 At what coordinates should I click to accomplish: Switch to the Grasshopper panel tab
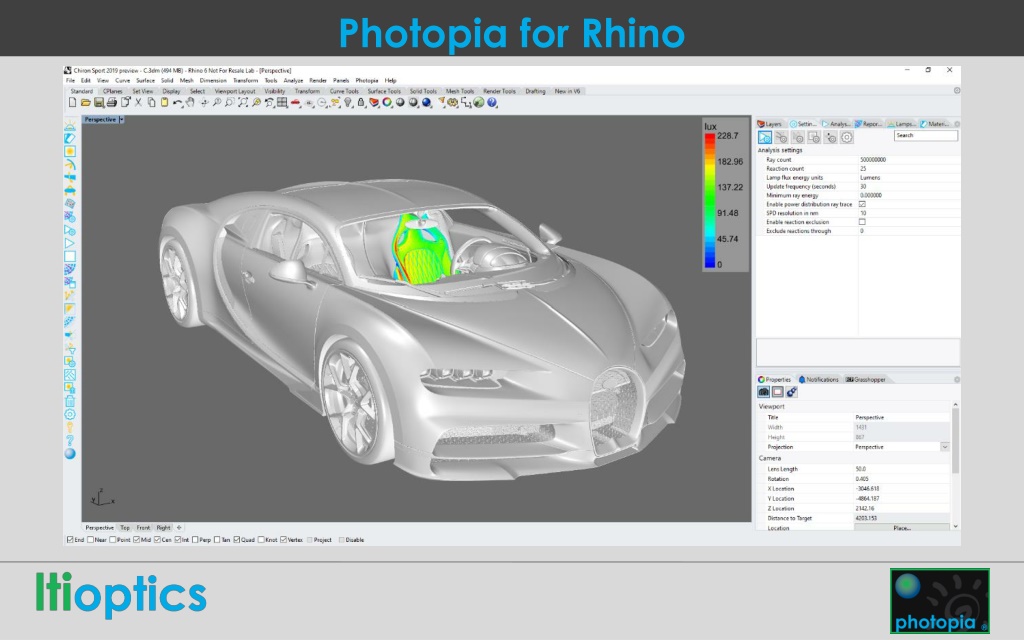point(866,379)
